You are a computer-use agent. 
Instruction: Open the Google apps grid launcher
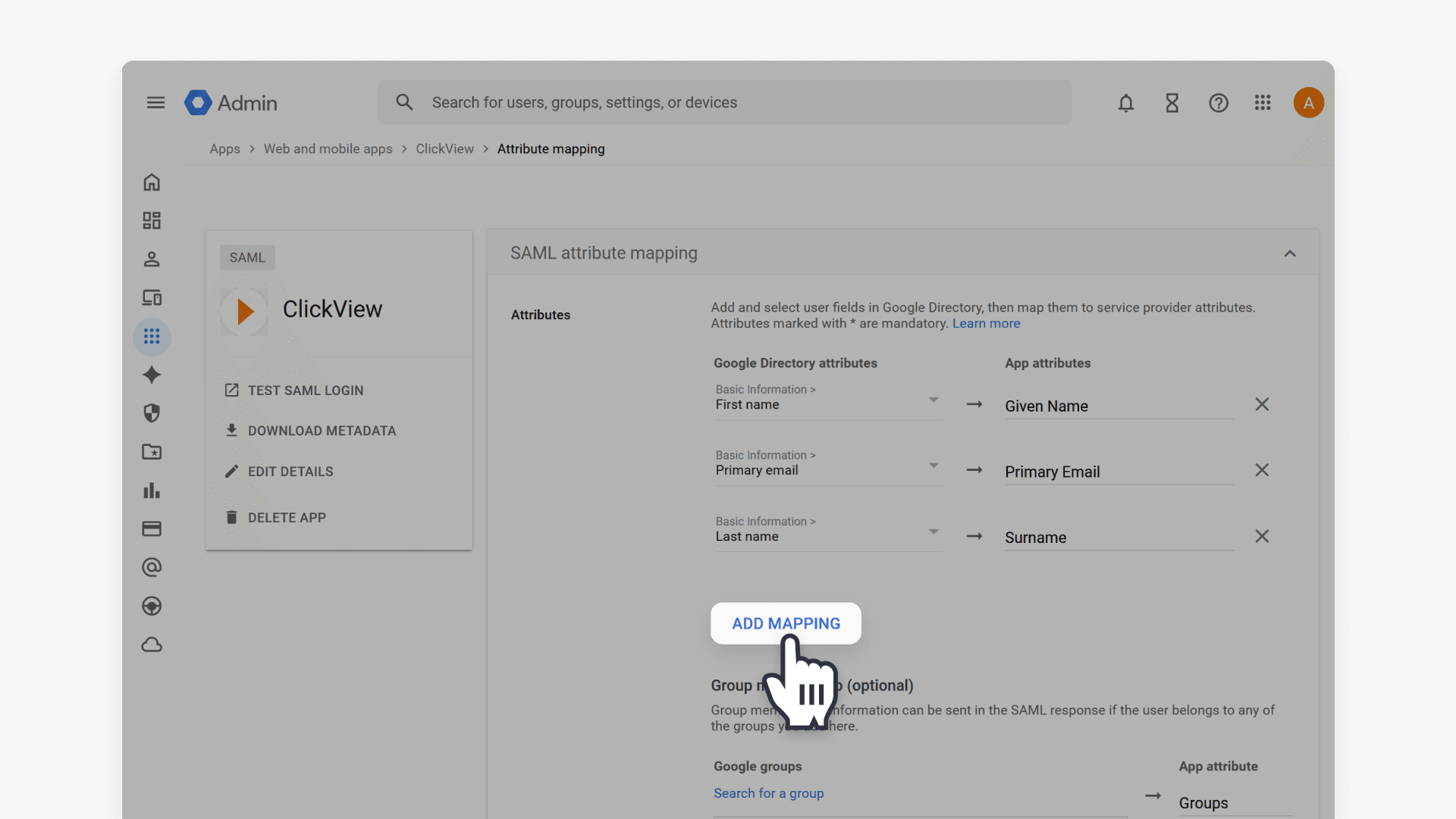1263,102
